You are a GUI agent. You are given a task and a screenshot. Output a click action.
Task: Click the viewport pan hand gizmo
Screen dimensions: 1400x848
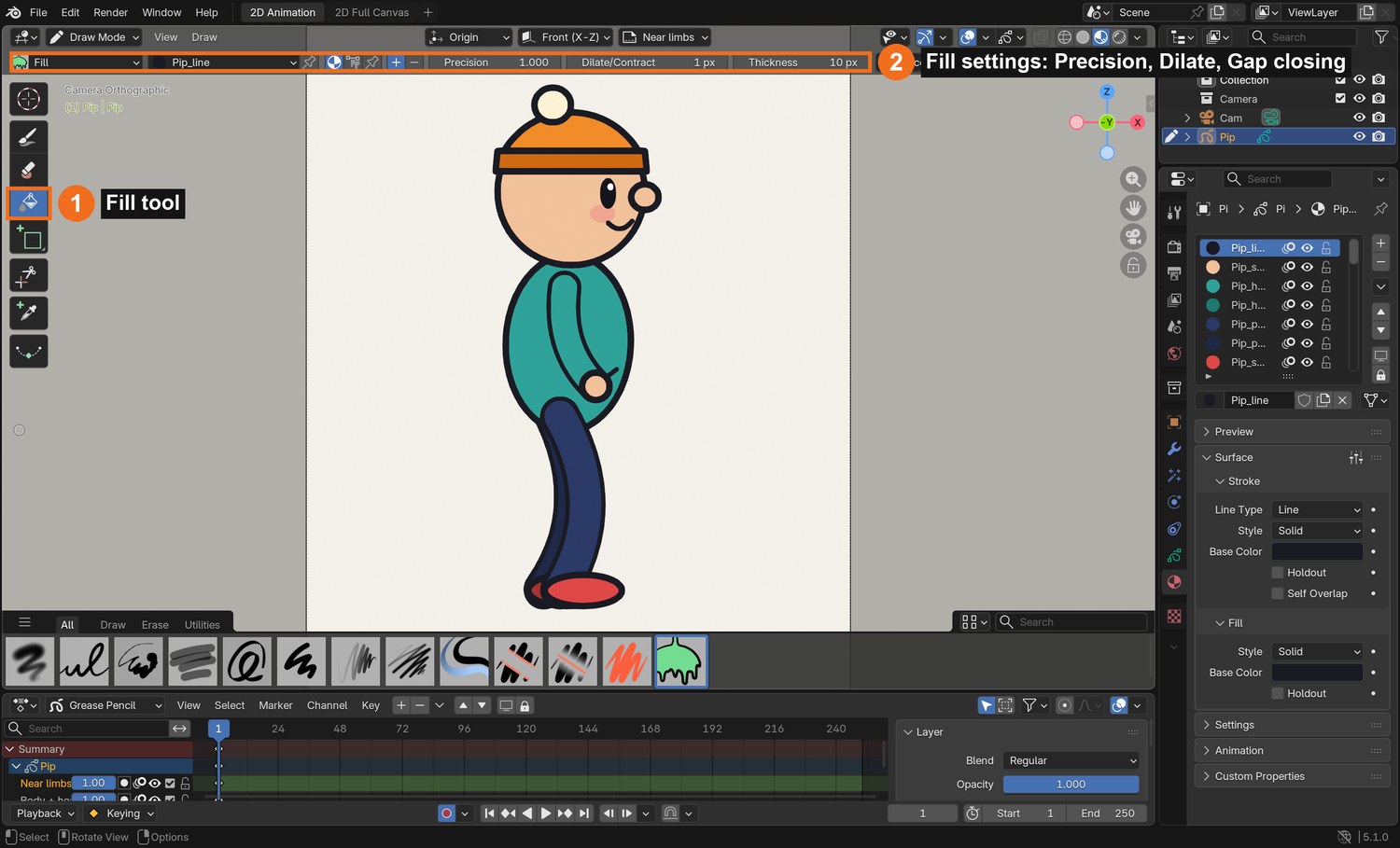click(x=1133, y=207)
